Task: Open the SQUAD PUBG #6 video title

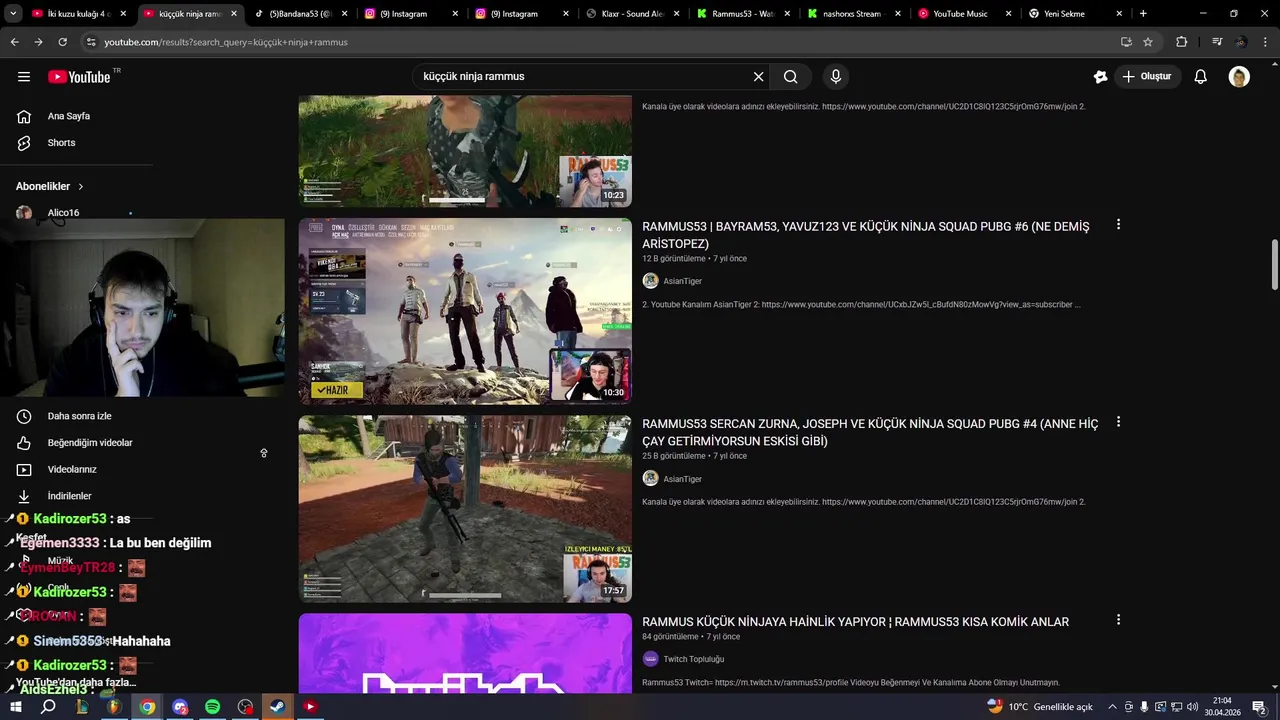Action: pyautogui.click(x=866, y=235)
